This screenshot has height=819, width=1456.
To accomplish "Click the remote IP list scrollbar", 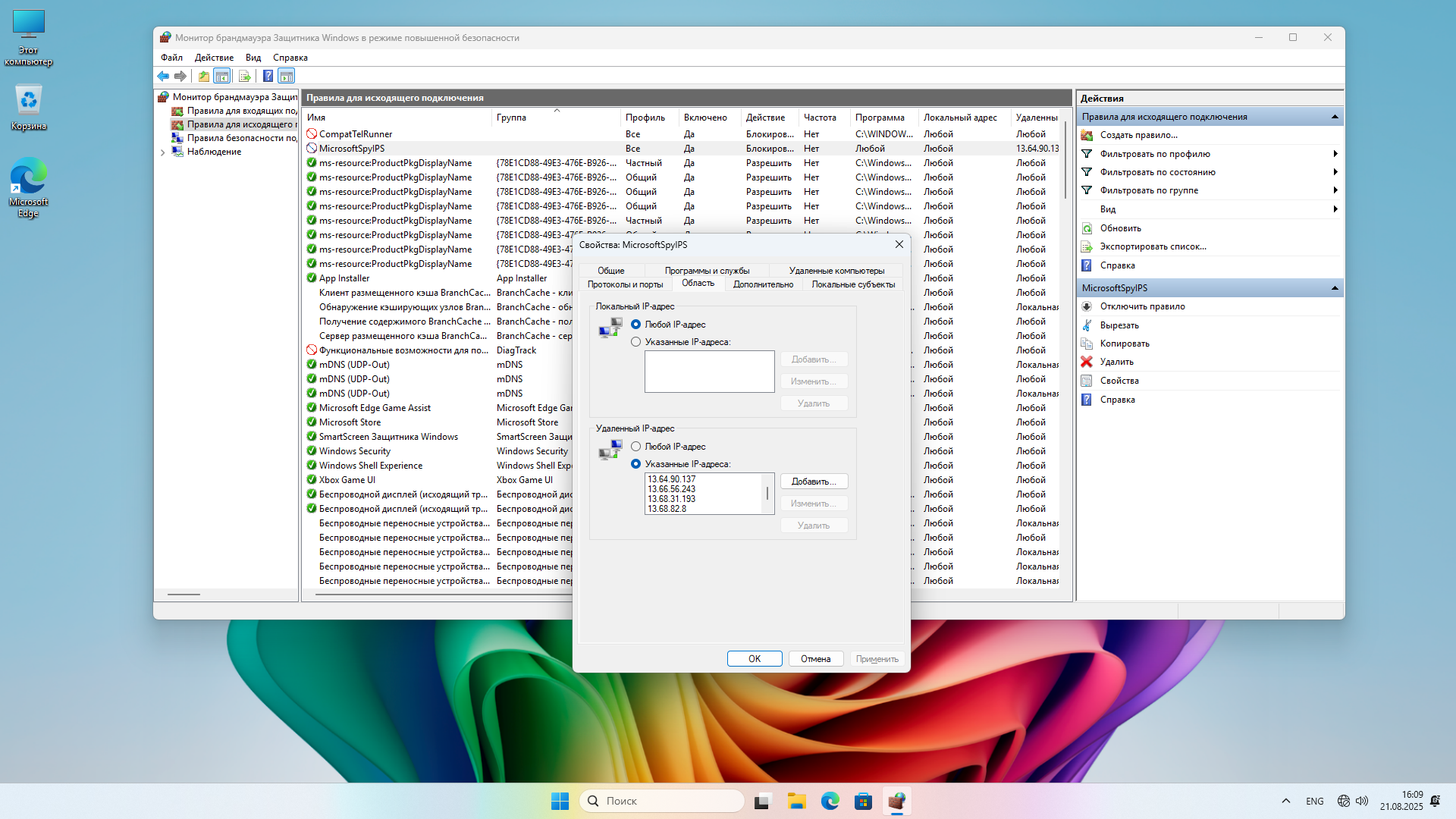I will tap(767, 494).
